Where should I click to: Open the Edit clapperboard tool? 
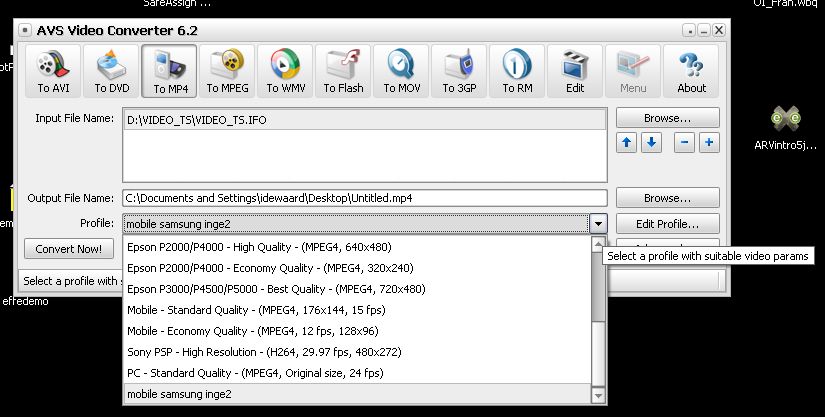pyautogui.click(x=575, y=71)
